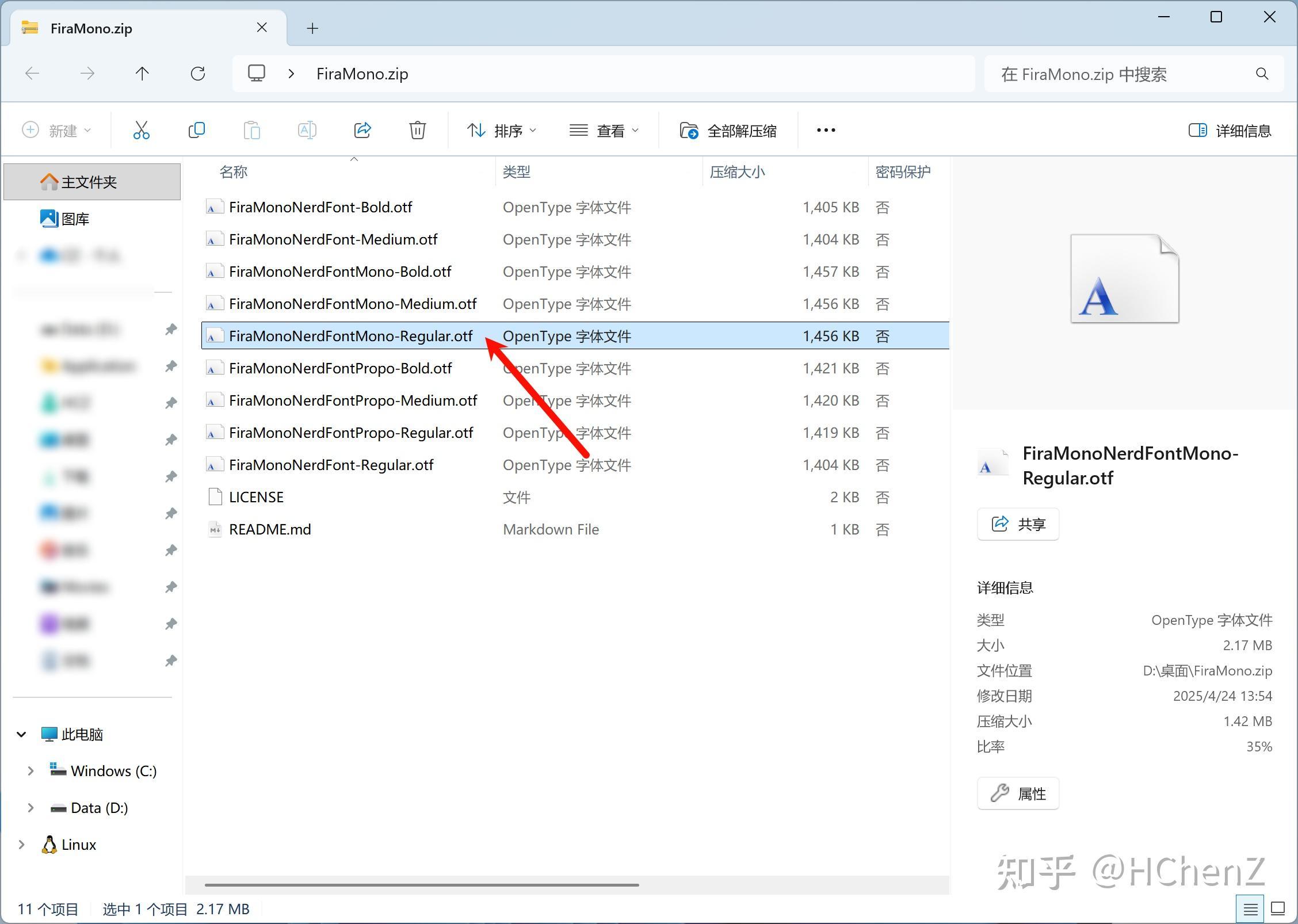Viewport: 1298px width, 924px height.
Task: Open the 排序 sort dropdown
Action: (501, 131)
